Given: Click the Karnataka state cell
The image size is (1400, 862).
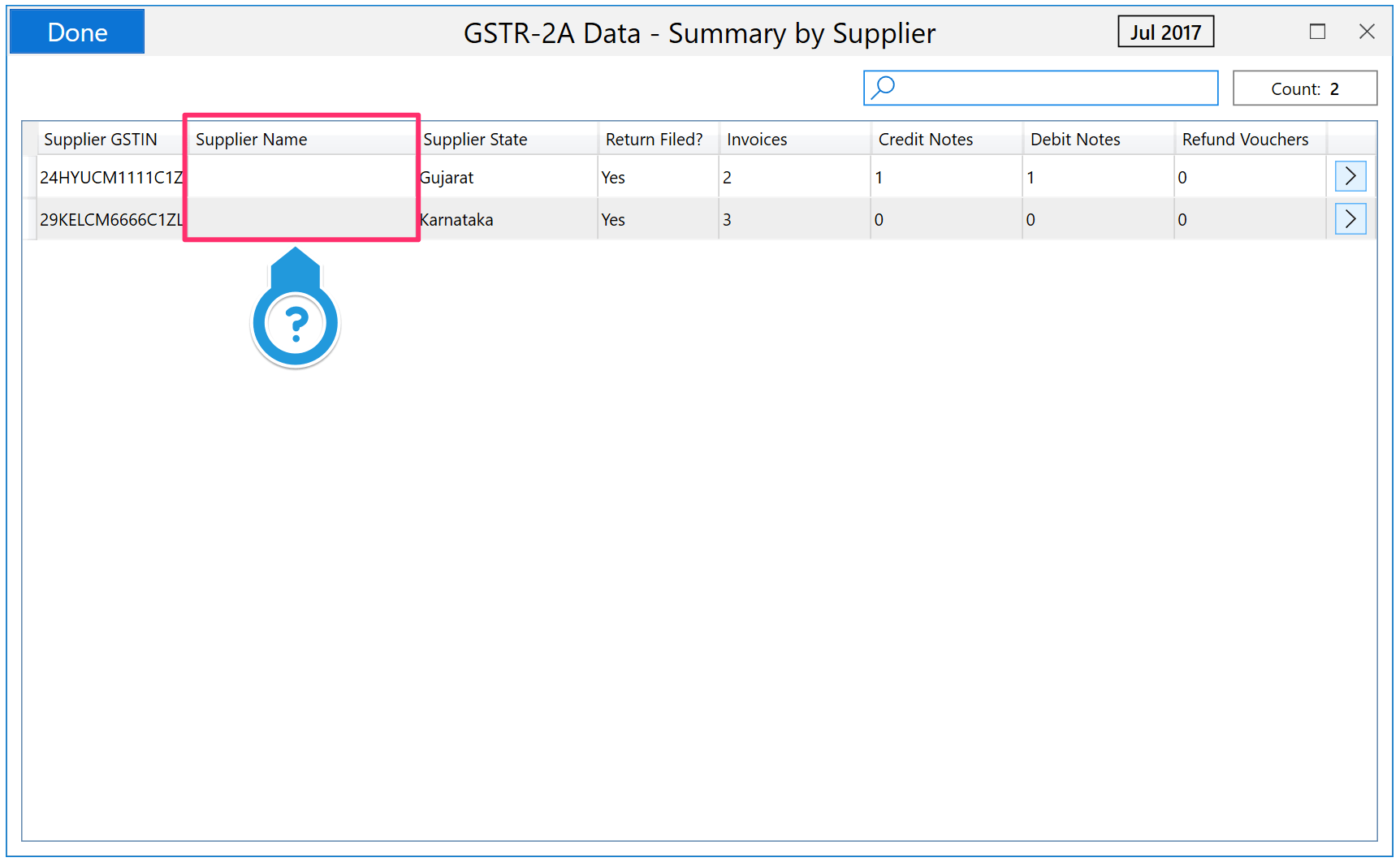Looking at the screenshot, I should click(x=456, y=220).
